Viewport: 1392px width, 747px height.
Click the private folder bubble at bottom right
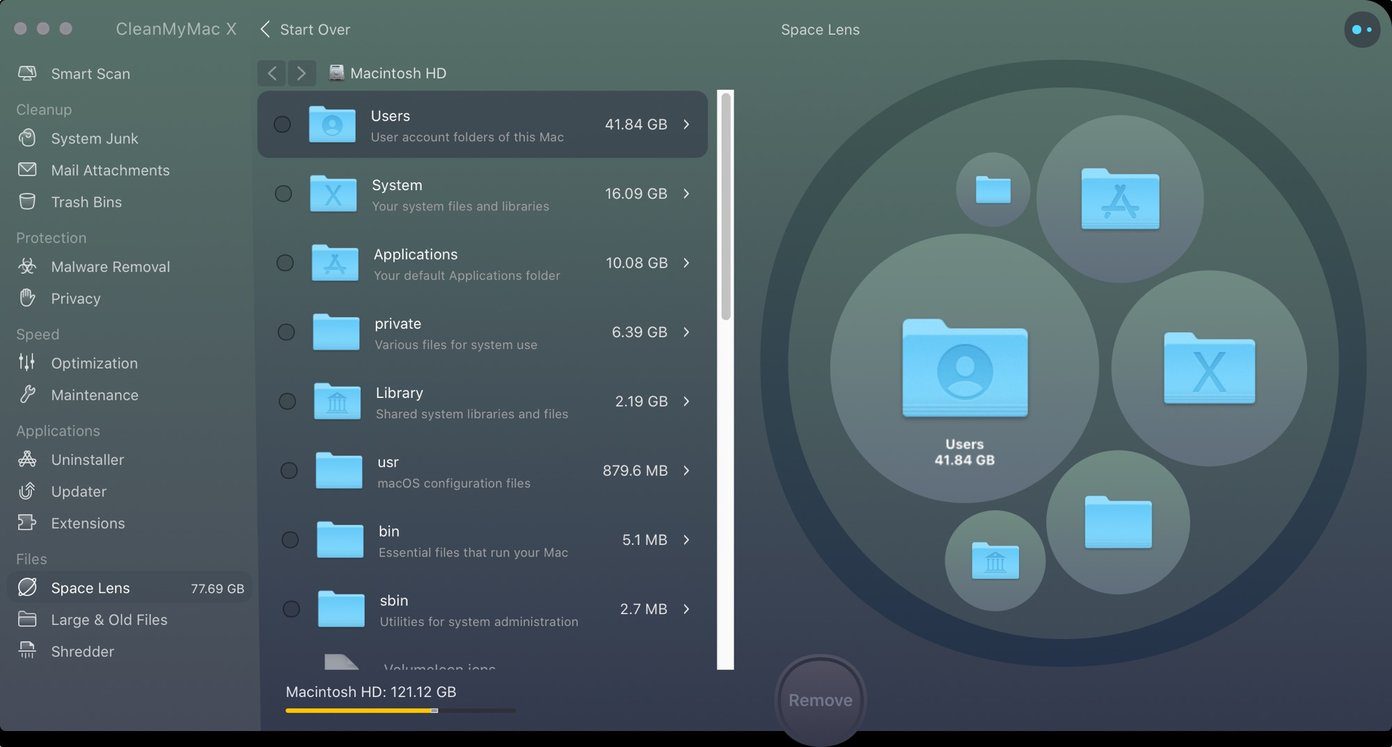click(1118, 522)
